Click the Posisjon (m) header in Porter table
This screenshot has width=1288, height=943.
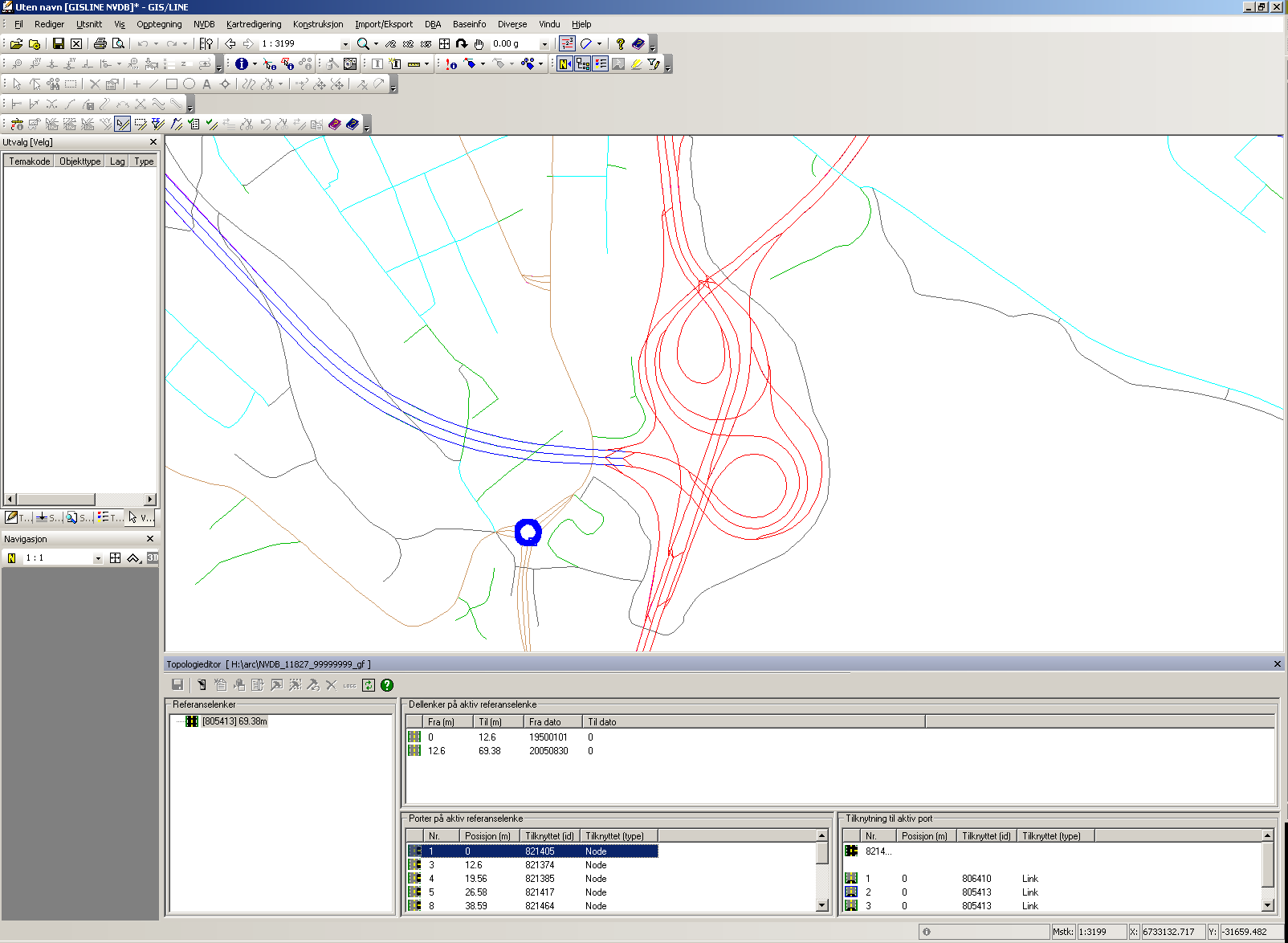[x=487, y=836]
